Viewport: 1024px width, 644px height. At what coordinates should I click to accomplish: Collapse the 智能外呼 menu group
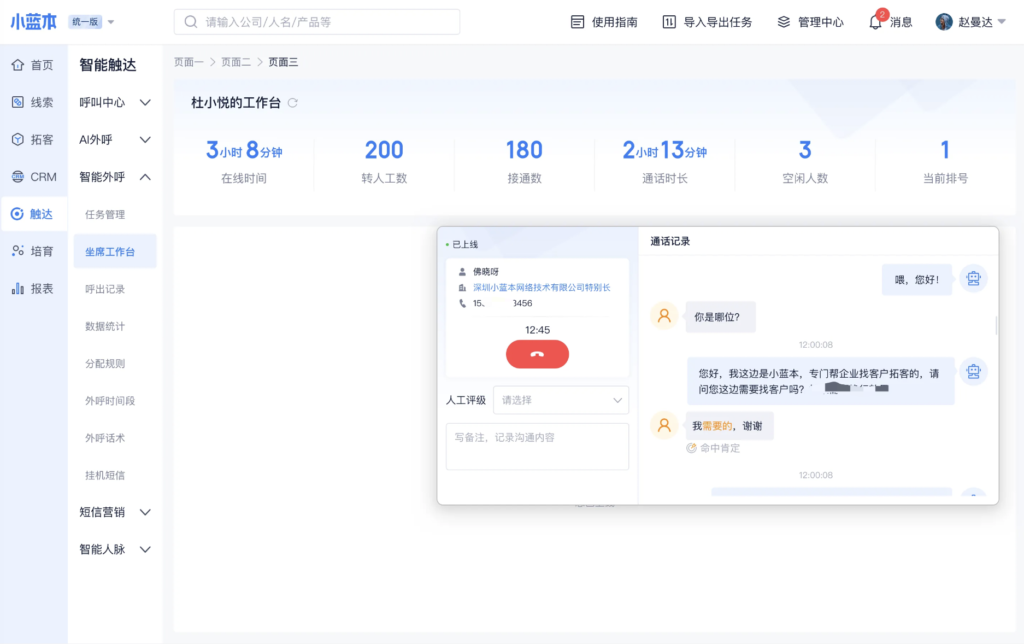[x=115, y=177]
